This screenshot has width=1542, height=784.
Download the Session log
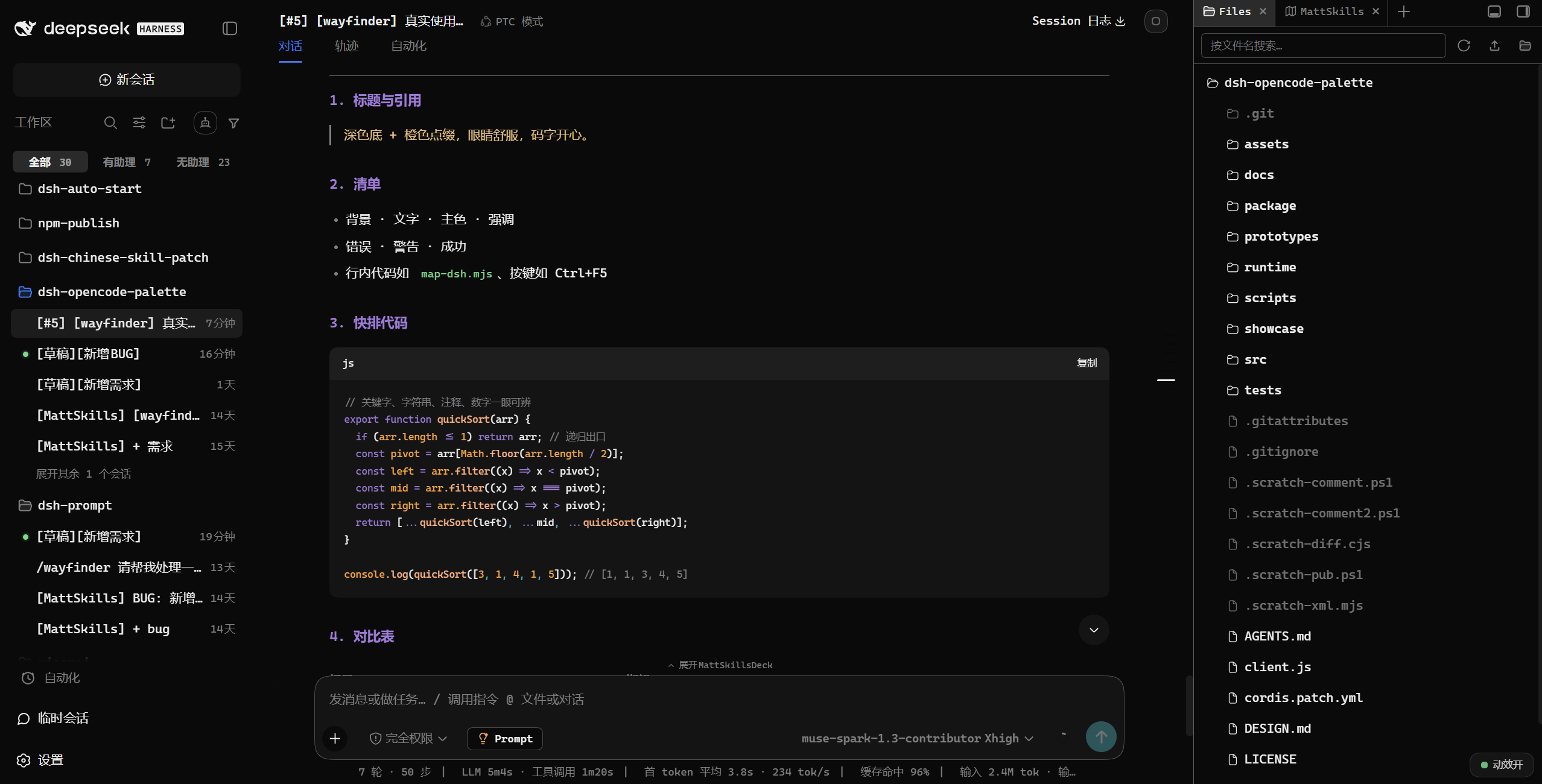[x=1079, y=21]
